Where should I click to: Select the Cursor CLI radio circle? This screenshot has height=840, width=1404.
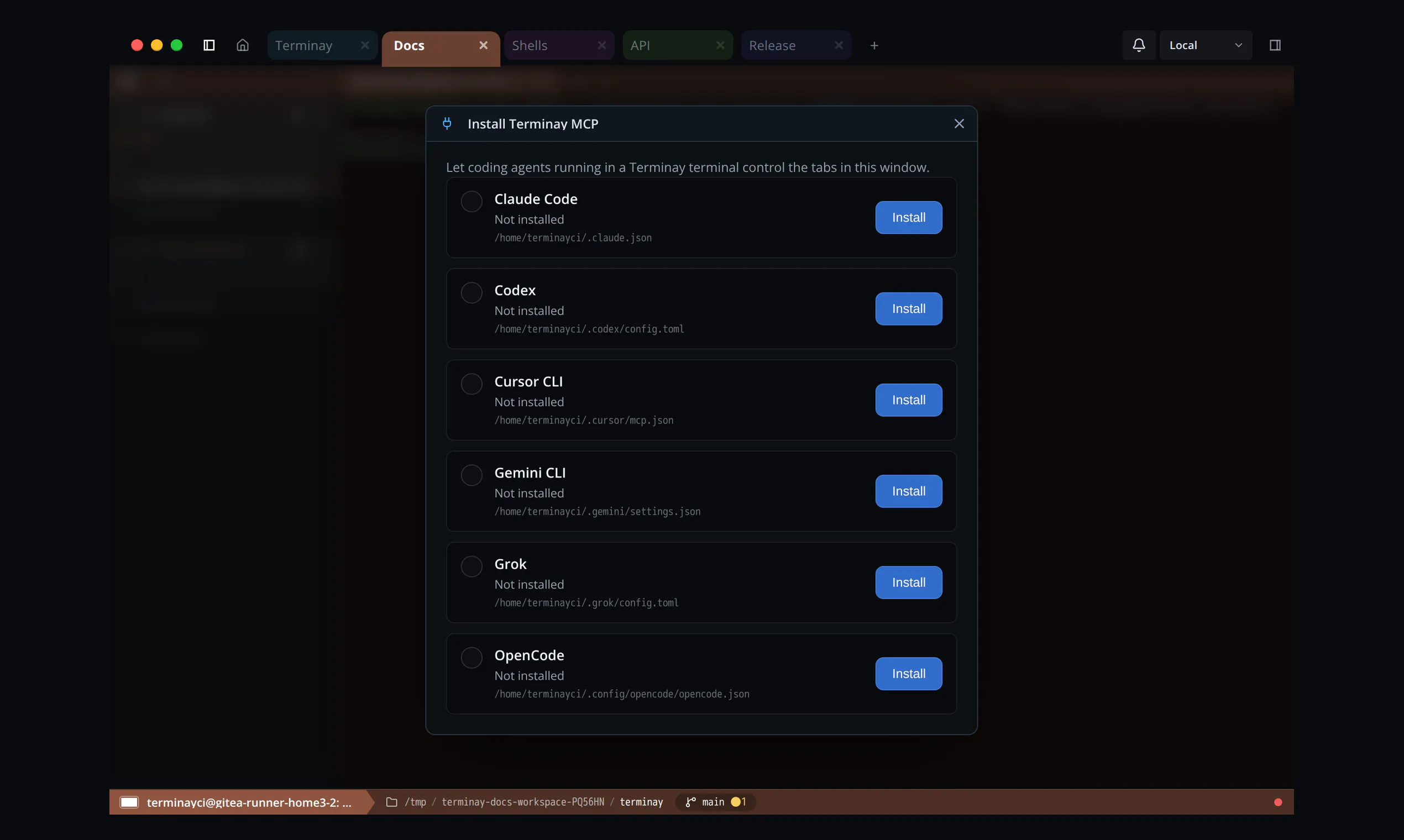(x=471, y=384)
